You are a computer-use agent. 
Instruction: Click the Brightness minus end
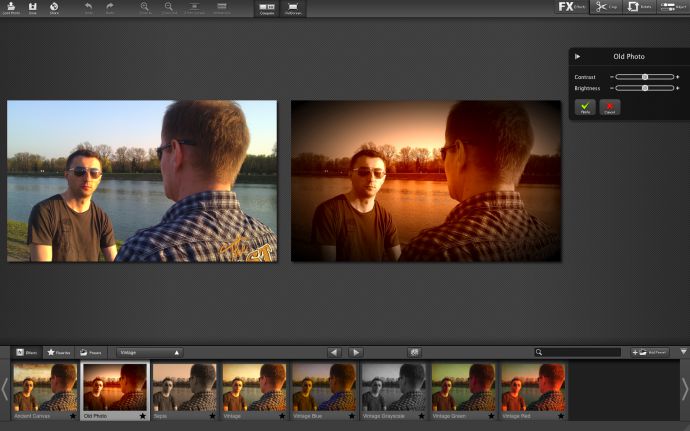pos(612,88)
